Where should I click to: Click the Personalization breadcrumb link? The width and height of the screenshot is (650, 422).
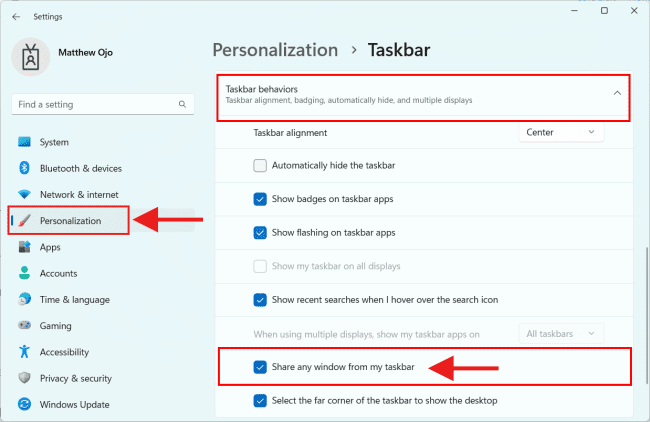(275, 49)
